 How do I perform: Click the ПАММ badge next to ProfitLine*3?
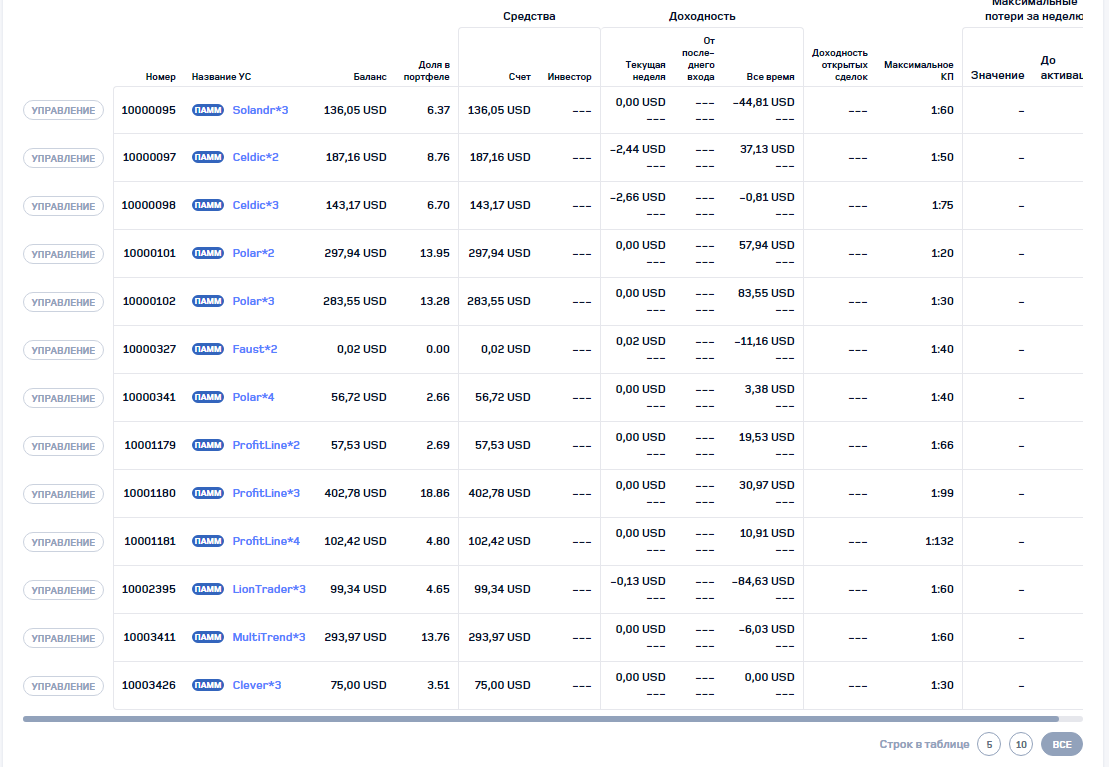click(207, 494)
